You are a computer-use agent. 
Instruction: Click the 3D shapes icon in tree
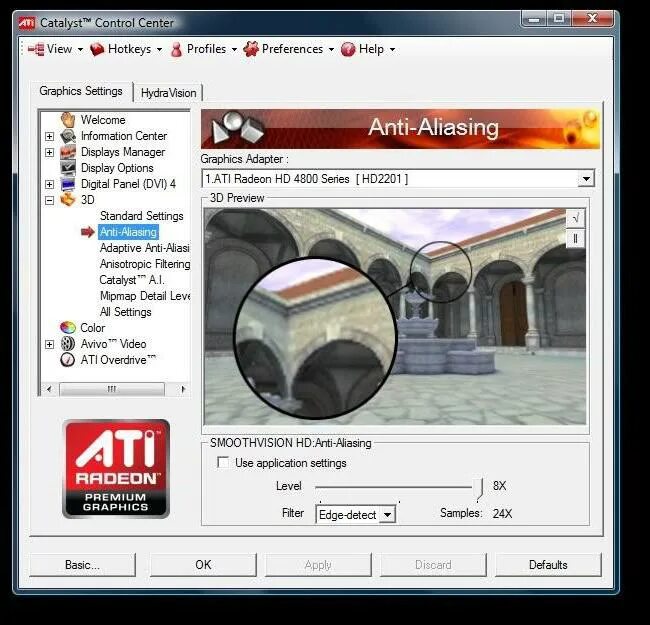pyautogui.click(x=68, y=200)
